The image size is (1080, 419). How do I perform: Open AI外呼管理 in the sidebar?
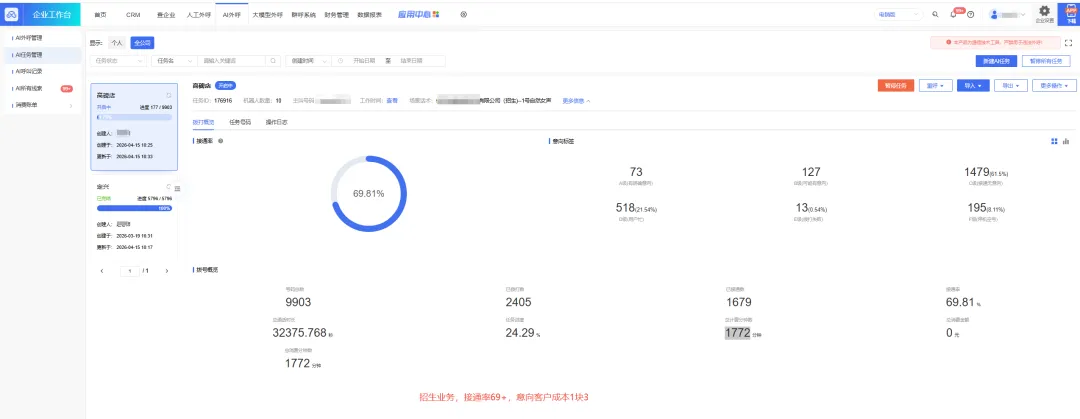pos(41,38)
